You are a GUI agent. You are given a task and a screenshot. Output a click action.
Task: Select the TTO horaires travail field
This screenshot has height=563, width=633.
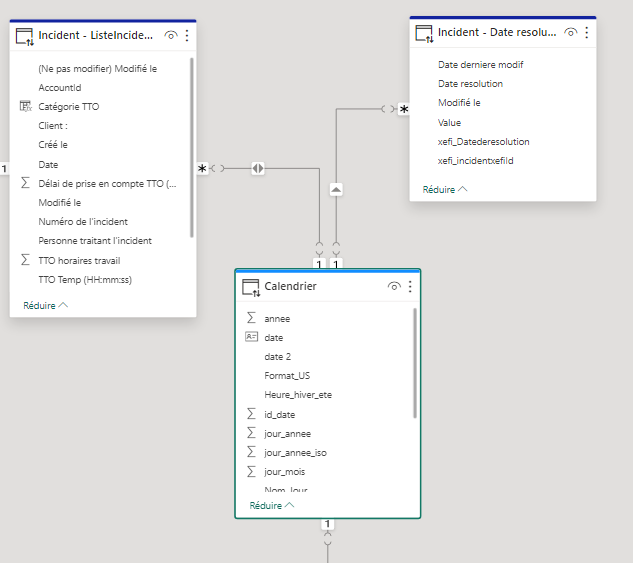click(79, 261)
